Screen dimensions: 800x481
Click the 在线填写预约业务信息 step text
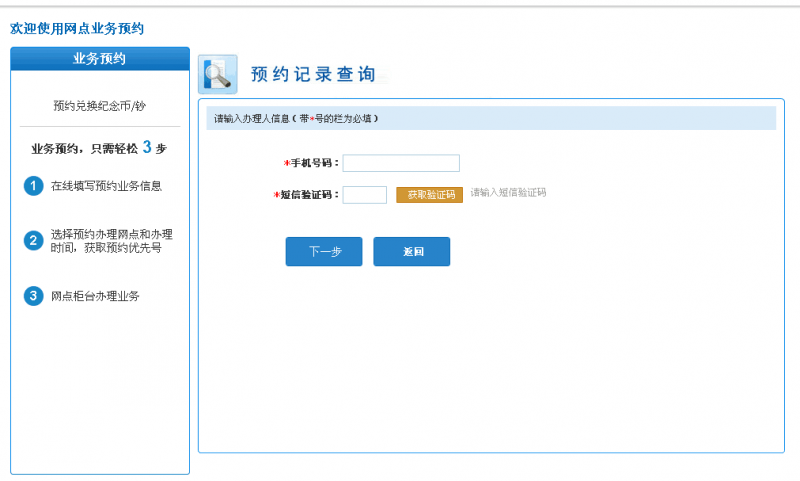(x=107, y=186)
